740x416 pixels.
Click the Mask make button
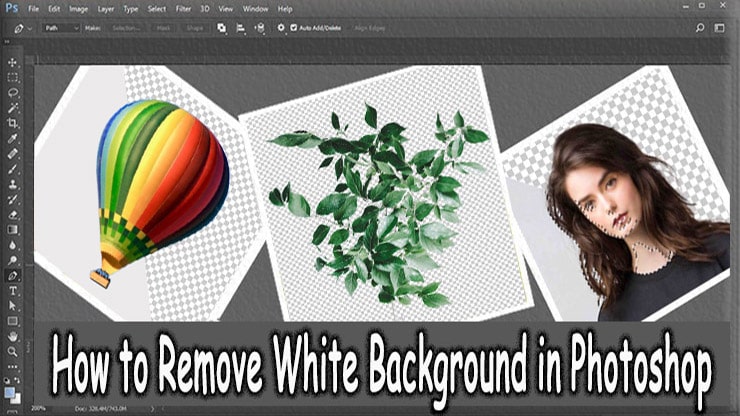pos(163,28)
